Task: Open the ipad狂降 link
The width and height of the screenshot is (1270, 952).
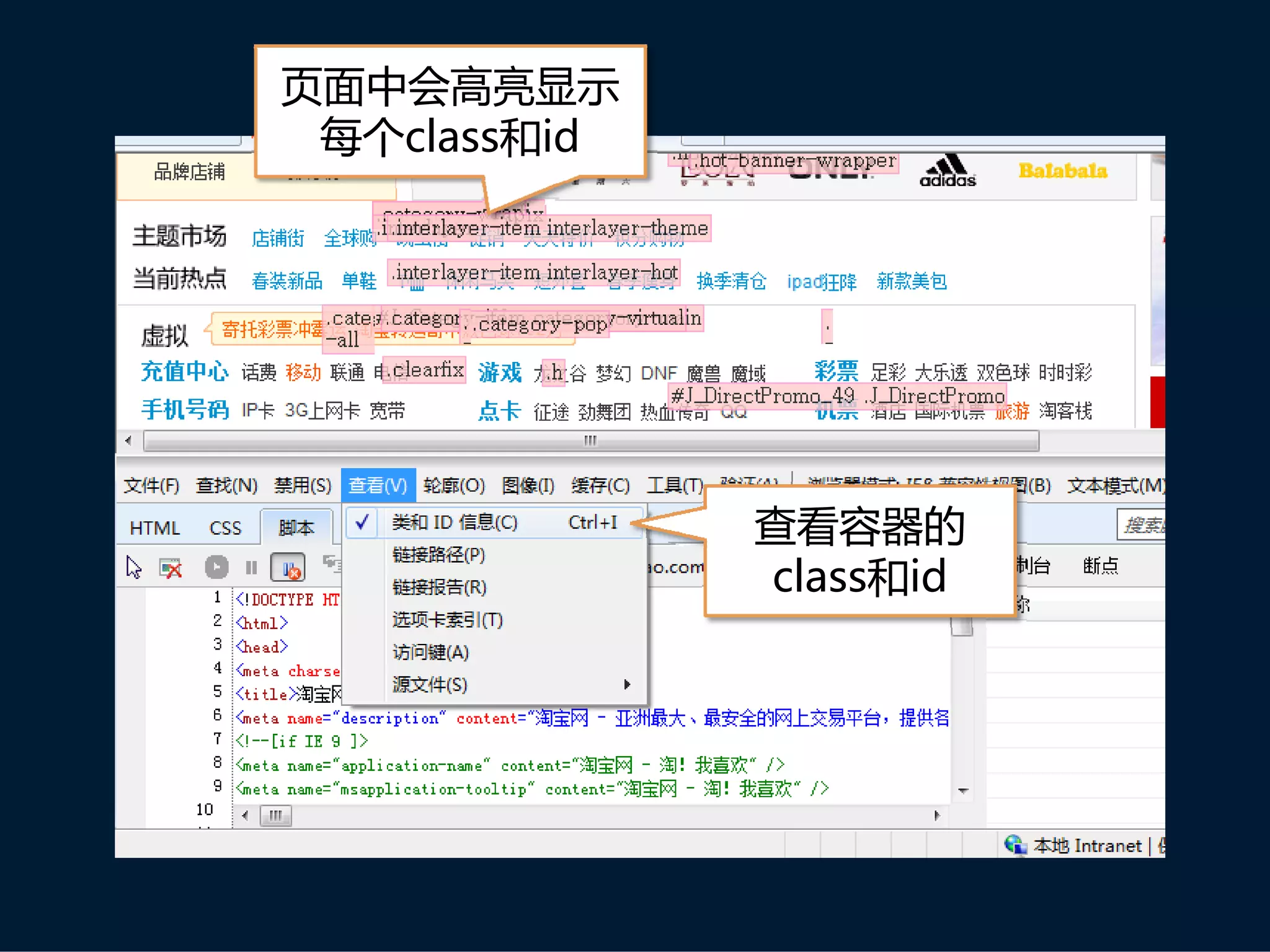Action: pos(822,281)
